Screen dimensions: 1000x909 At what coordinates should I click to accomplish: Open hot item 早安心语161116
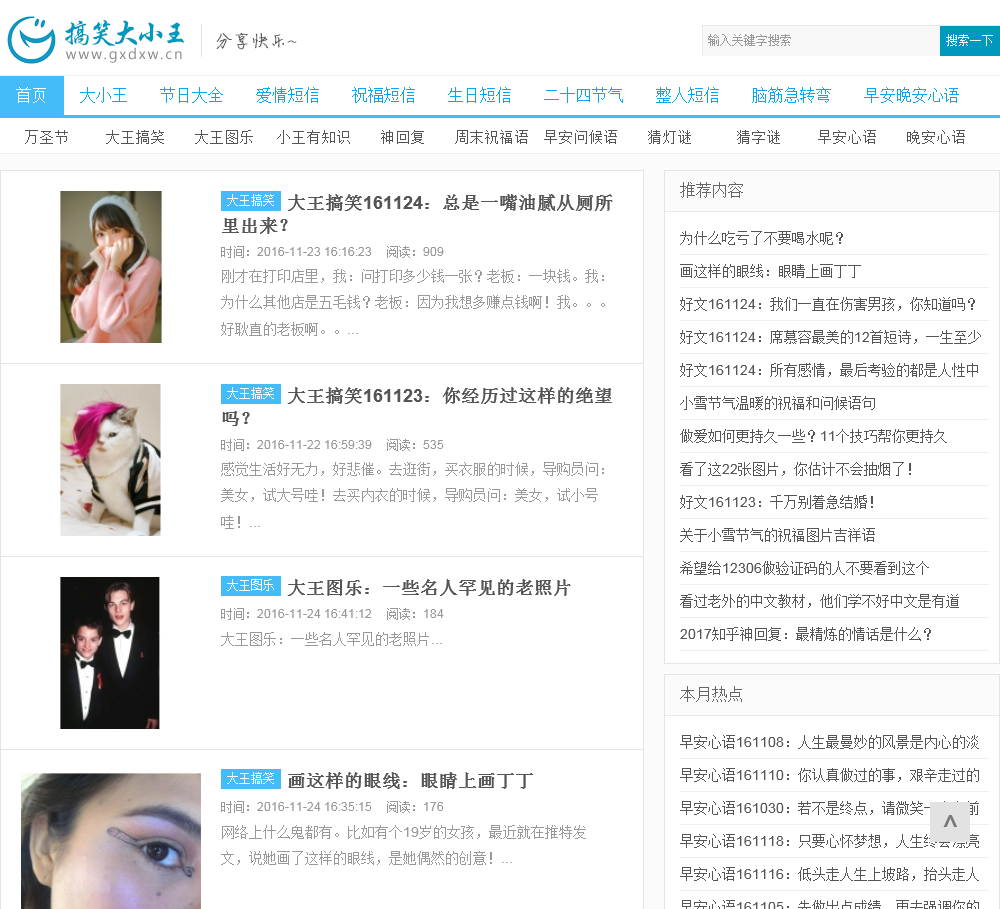pyautogui.click(x=829, y=875)
